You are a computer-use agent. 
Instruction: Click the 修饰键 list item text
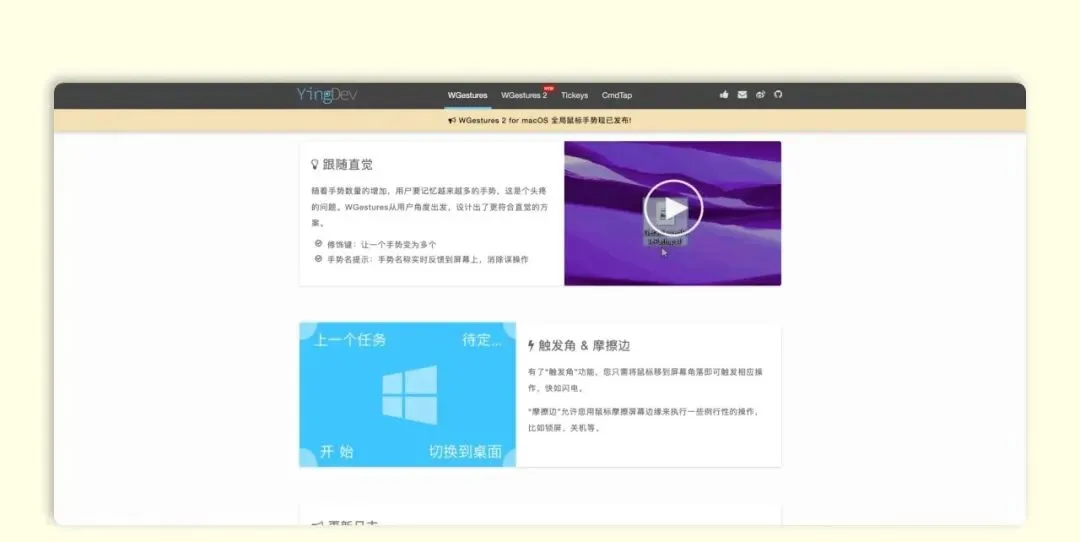point(382,244)
